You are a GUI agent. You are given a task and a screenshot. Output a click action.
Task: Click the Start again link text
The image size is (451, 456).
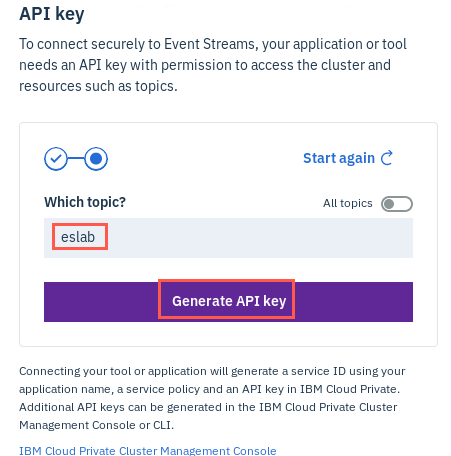[x=339, y=158]
